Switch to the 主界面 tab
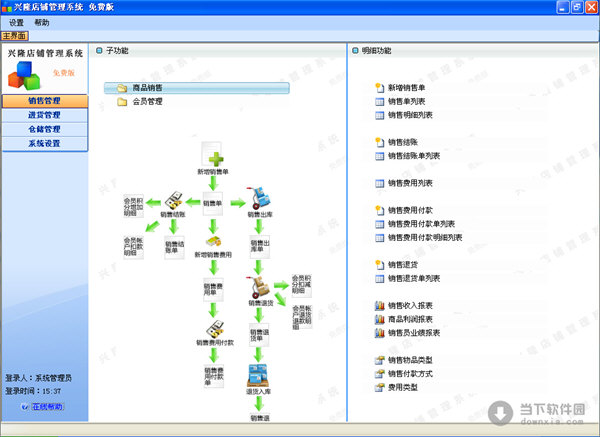The width and height of the screenshot is (600, 437). point(17,35)
